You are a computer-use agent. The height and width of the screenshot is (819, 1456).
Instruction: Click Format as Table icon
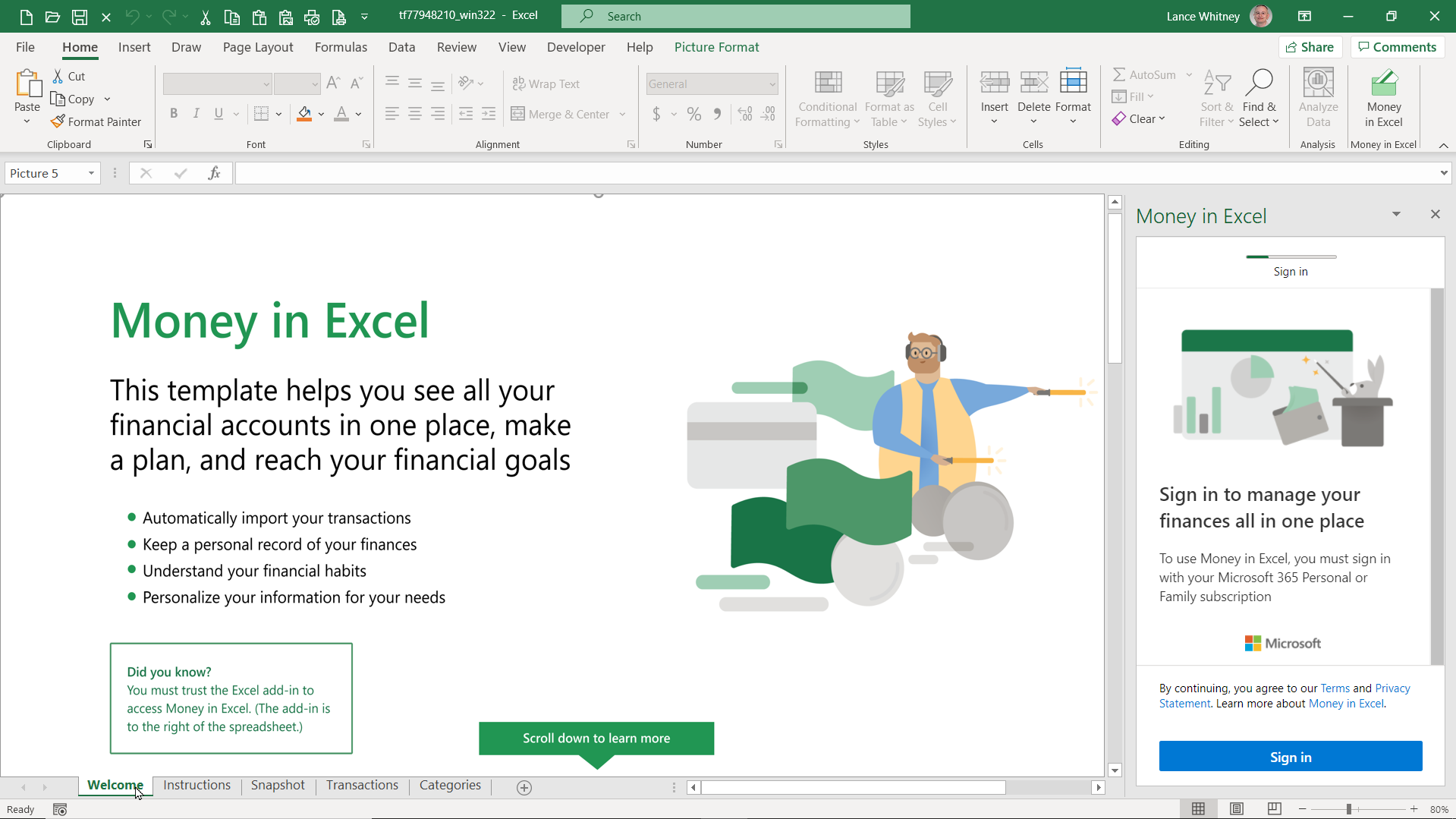tap(889, 83)
